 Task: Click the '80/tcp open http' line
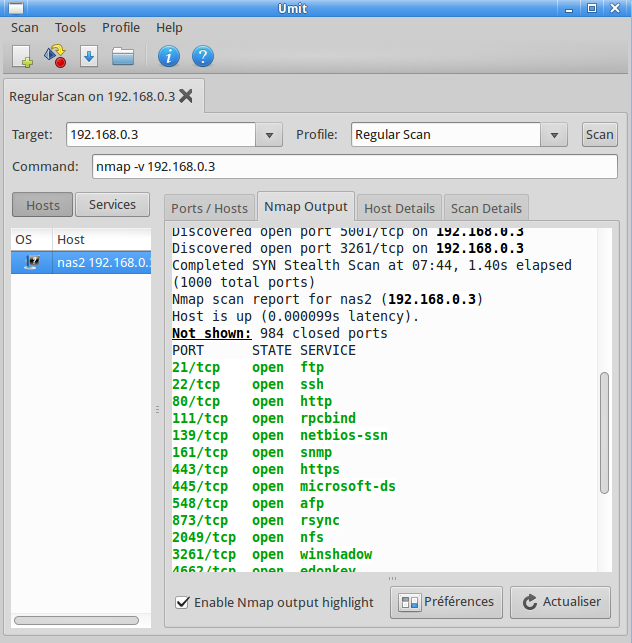point(252,401)
